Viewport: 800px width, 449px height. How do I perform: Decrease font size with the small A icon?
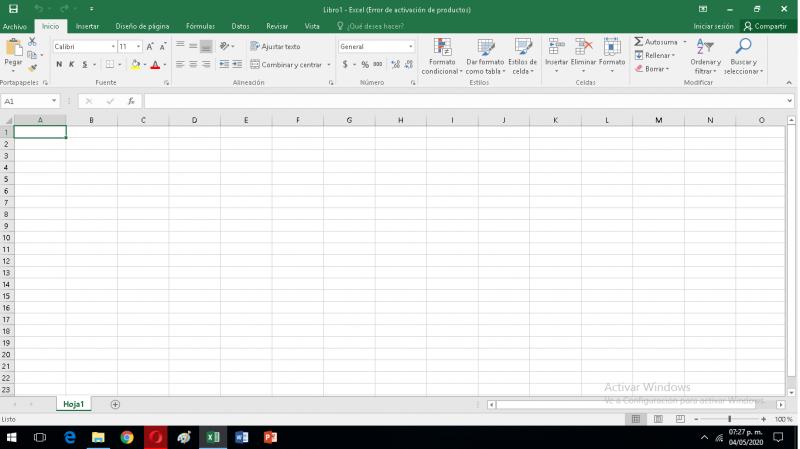click(163, 46)
